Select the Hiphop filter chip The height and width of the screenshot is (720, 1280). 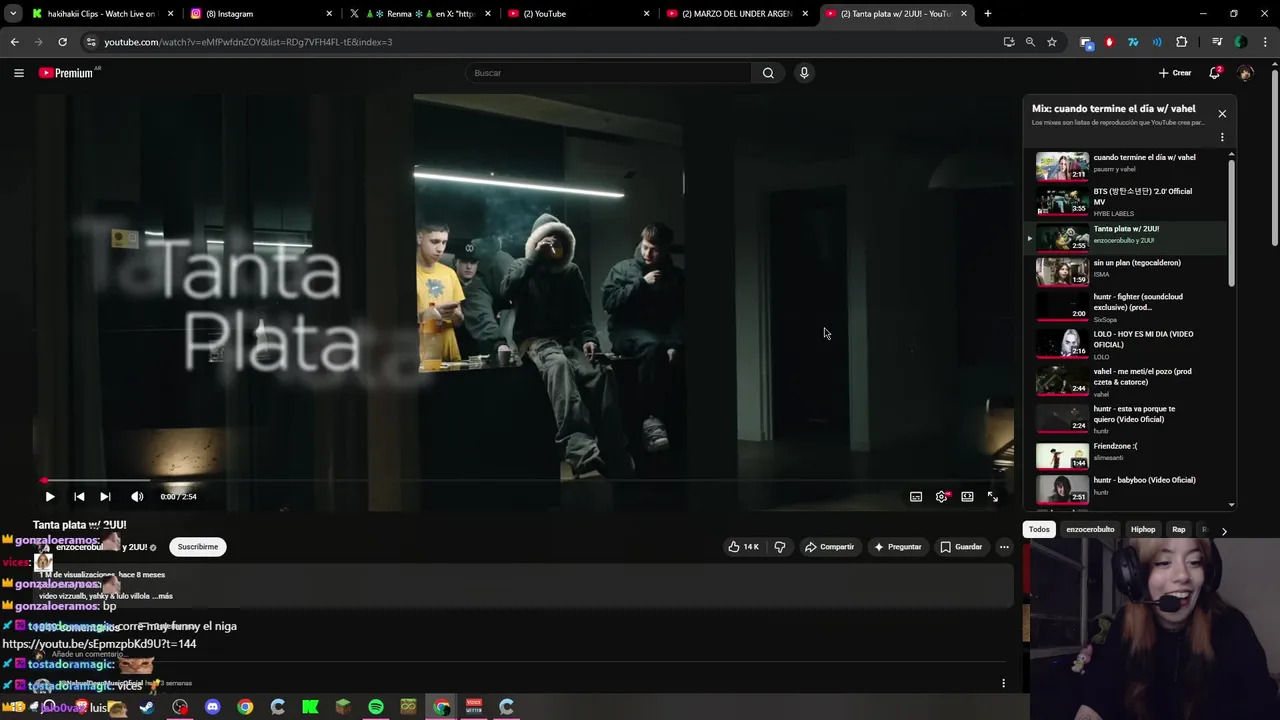[x=1143, y=530]
